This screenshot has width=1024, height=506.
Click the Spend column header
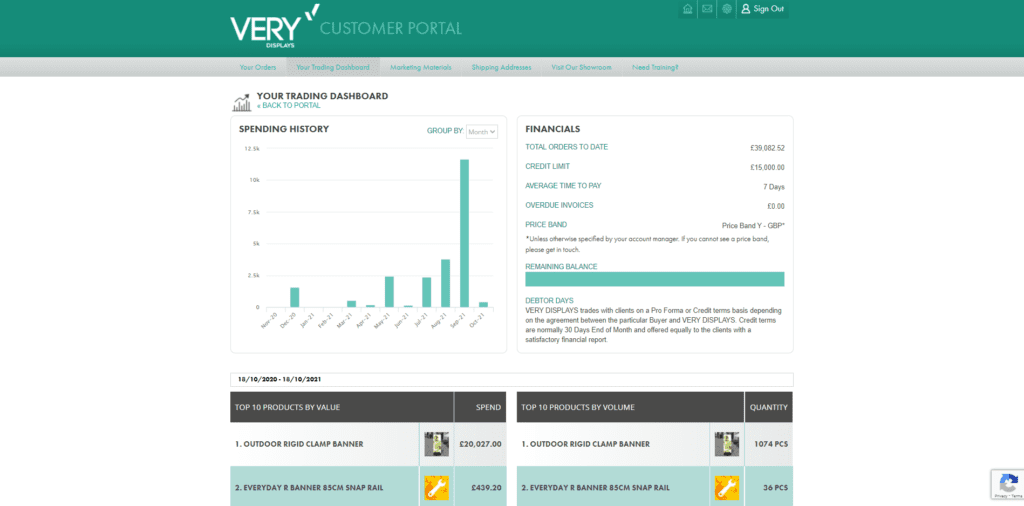(481, 407)
